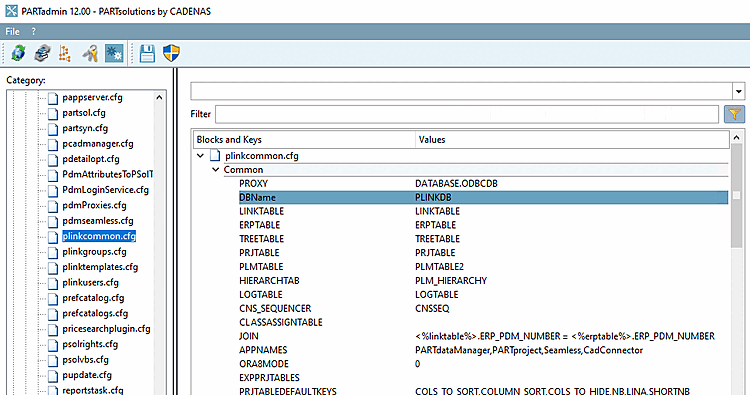This screenshot has height=395, width=750.
Task: Click the Values column header
Action: 572,140
